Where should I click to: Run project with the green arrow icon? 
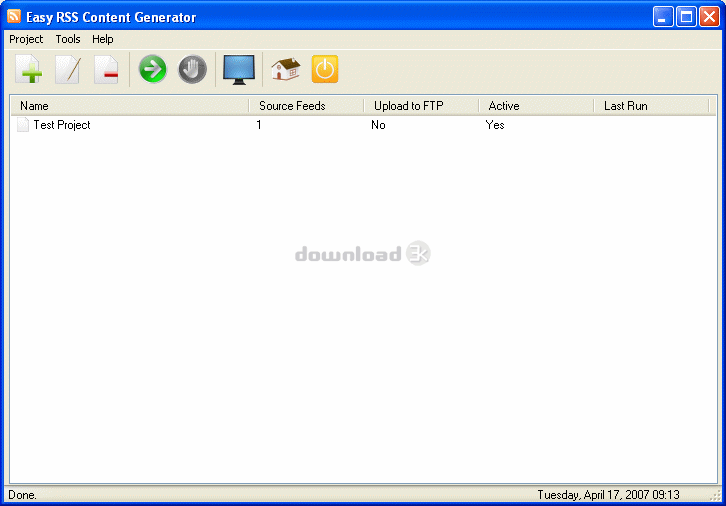point(152,69)
